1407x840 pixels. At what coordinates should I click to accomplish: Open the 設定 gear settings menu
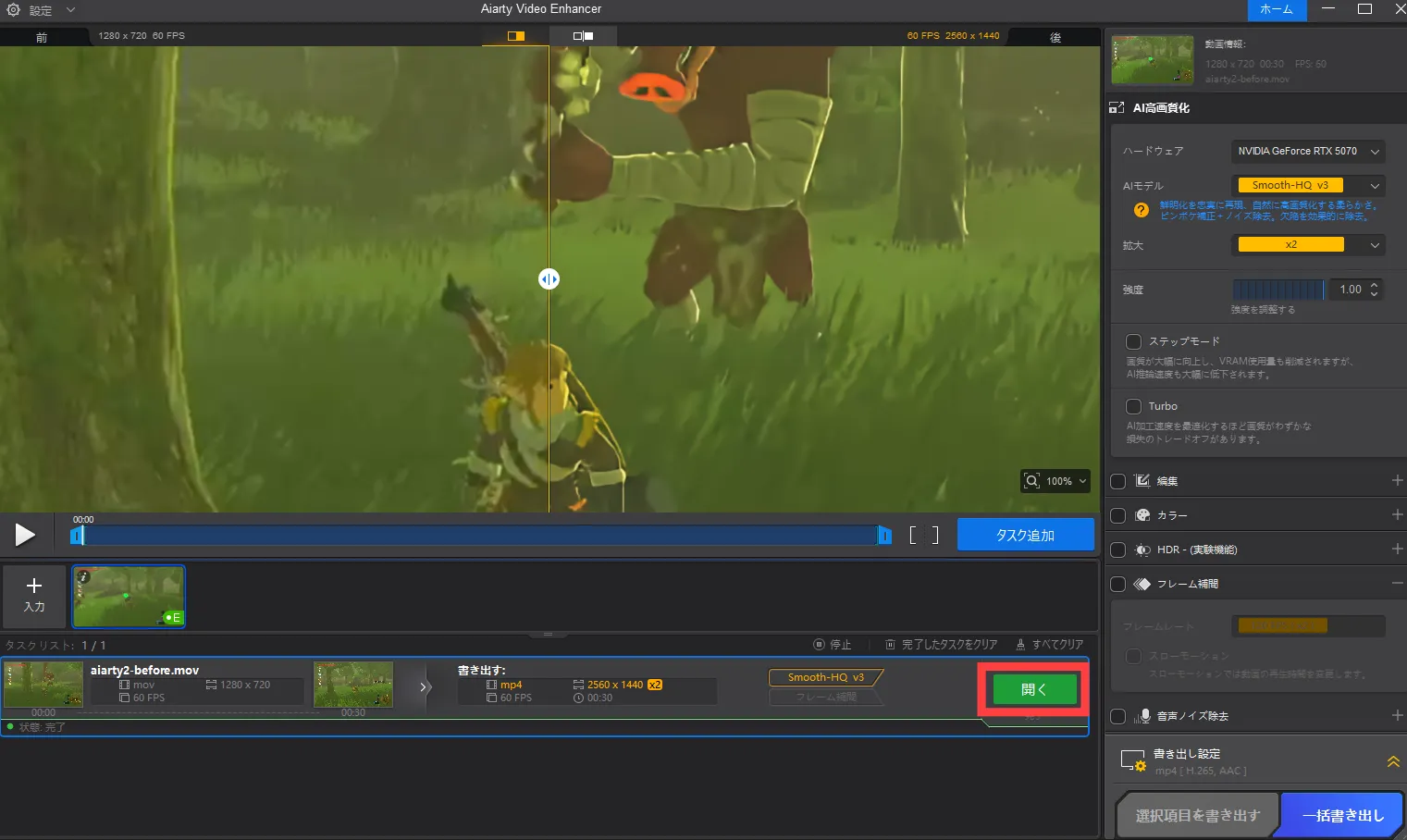pyautogui.click(x=14, y=10)
